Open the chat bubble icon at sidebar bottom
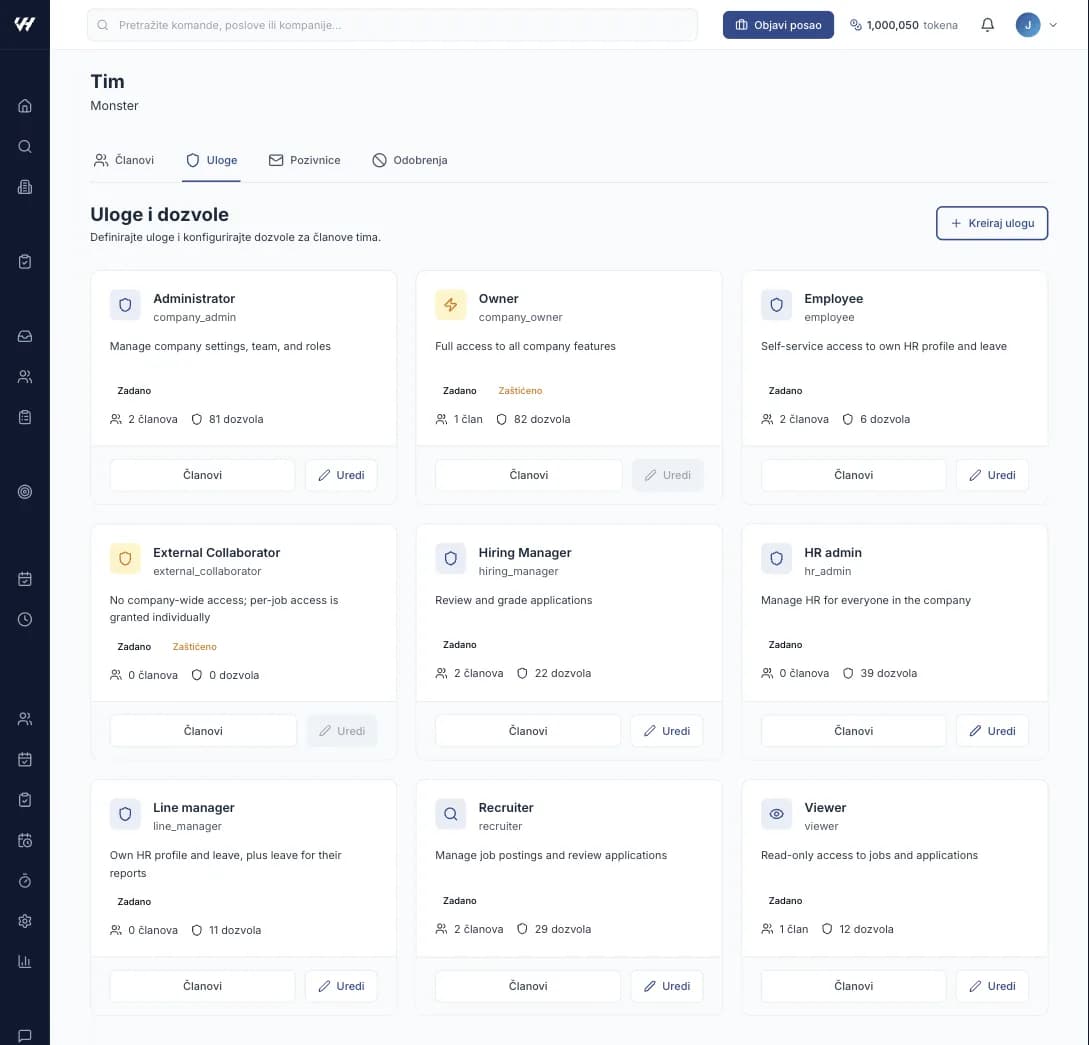1089x1045 pixels. 24,1036
